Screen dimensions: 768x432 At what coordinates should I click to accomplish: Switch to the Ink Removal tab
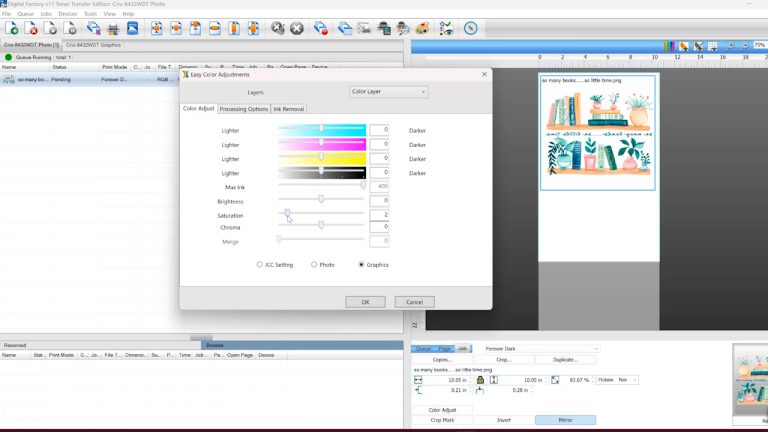288,109
